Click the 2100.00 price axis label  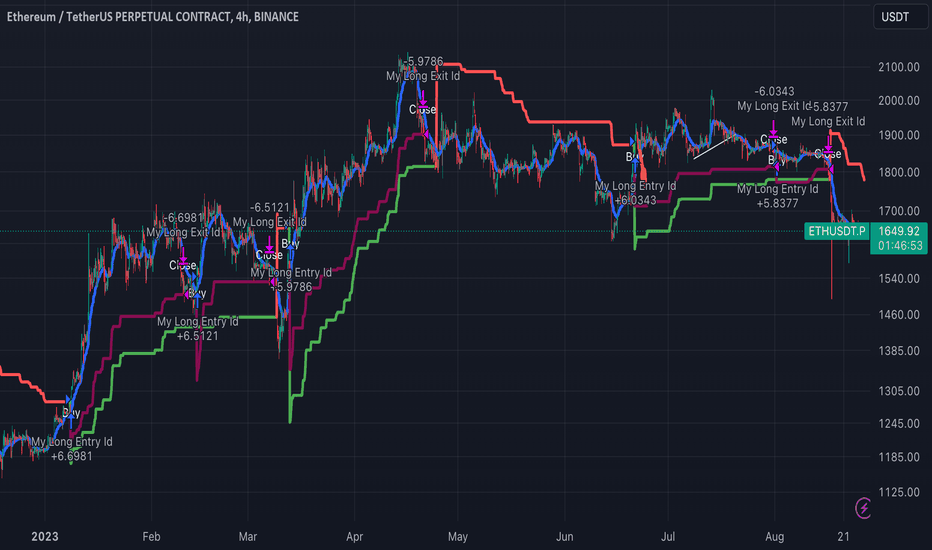pos(899,67)
